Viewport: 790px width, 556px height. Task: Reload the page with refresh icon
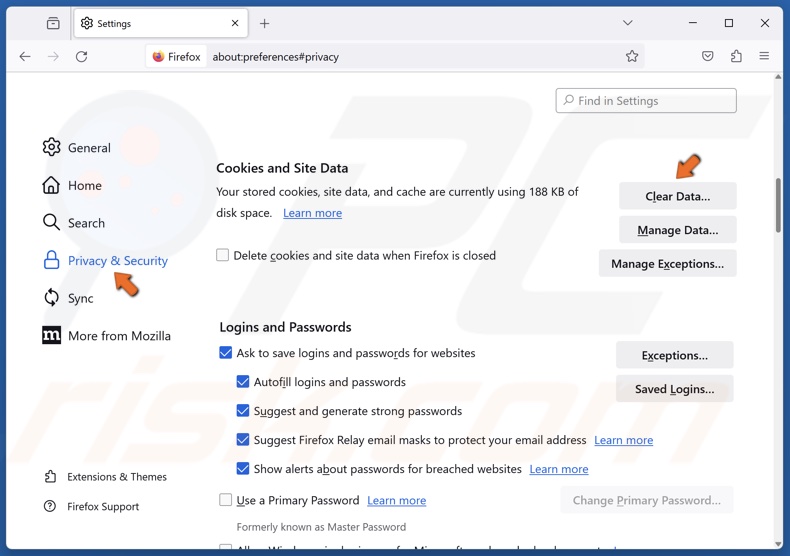pos(82,56)
